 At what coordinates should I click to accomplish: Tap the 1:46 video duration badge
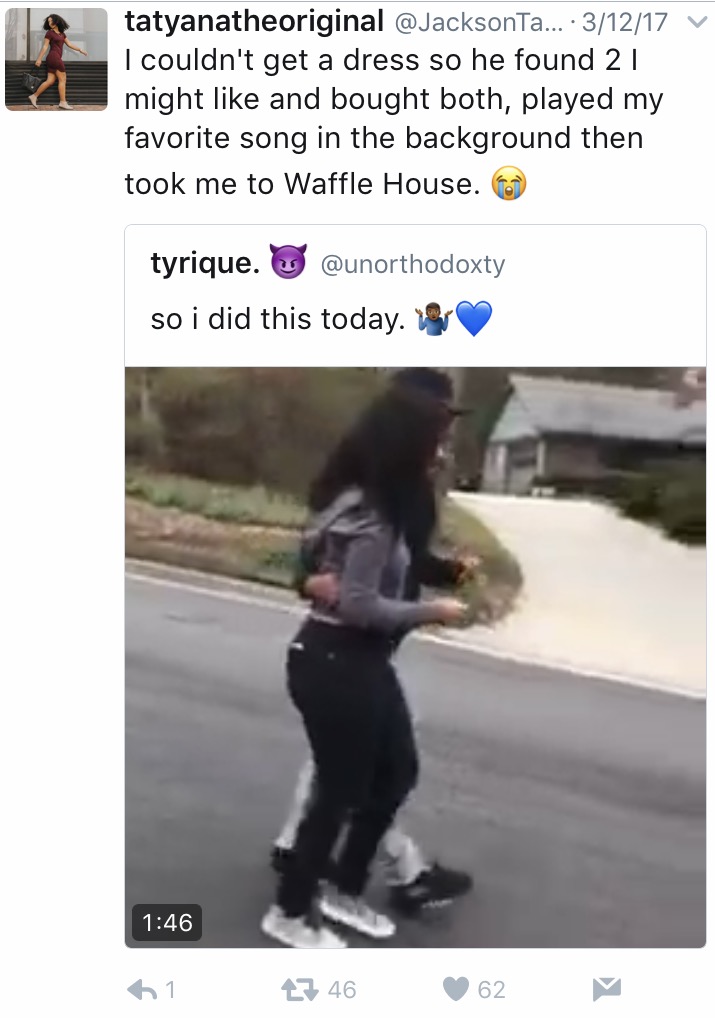tap(167, 922)
